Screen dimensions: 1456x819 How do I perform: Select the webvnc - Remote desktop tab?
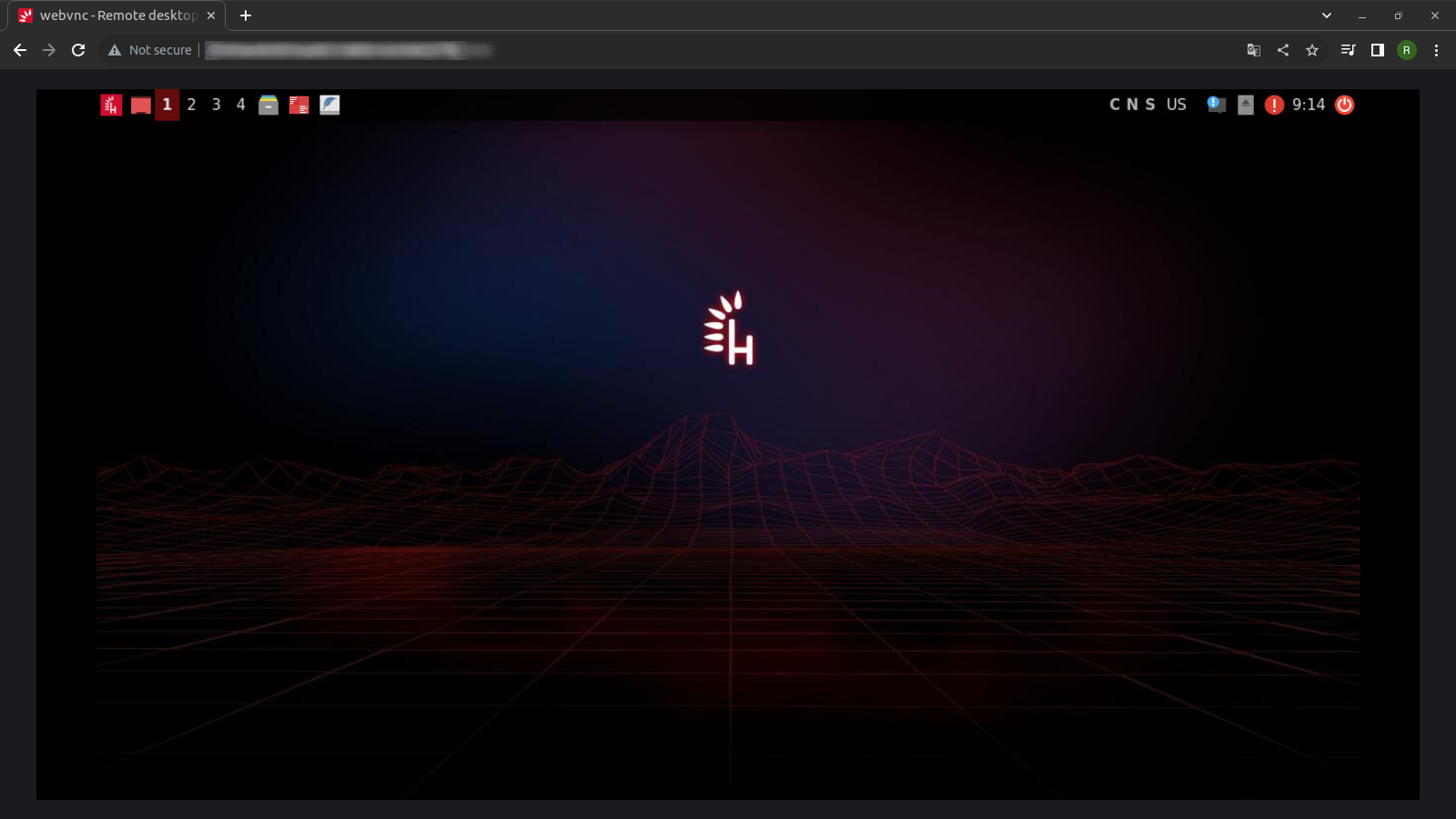coord(116,15)
